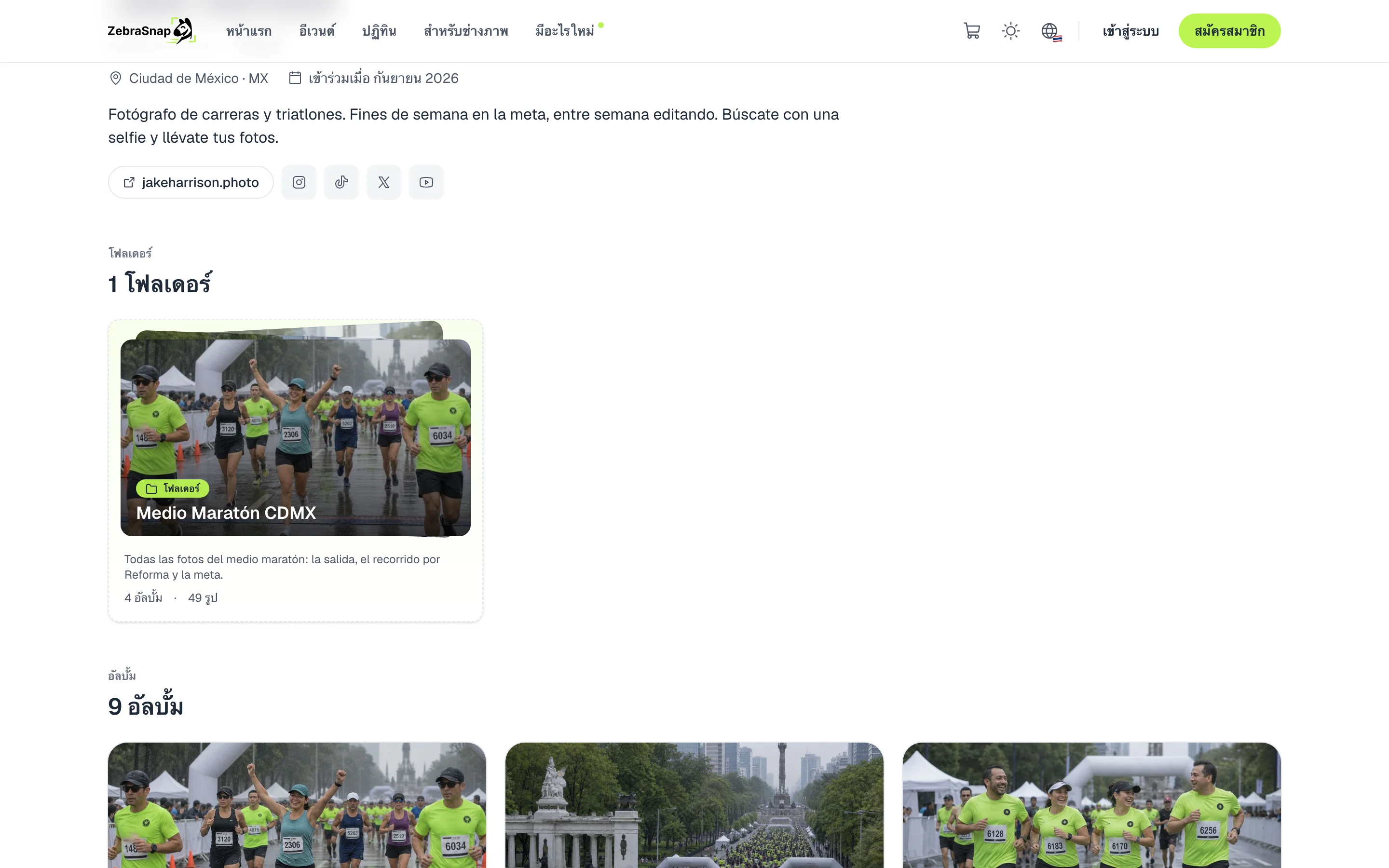Click the '1 โฟลเดอร์' heading
Image resolution: width=1389 pixels, height=868 pixels.
(x=160, y=284)
